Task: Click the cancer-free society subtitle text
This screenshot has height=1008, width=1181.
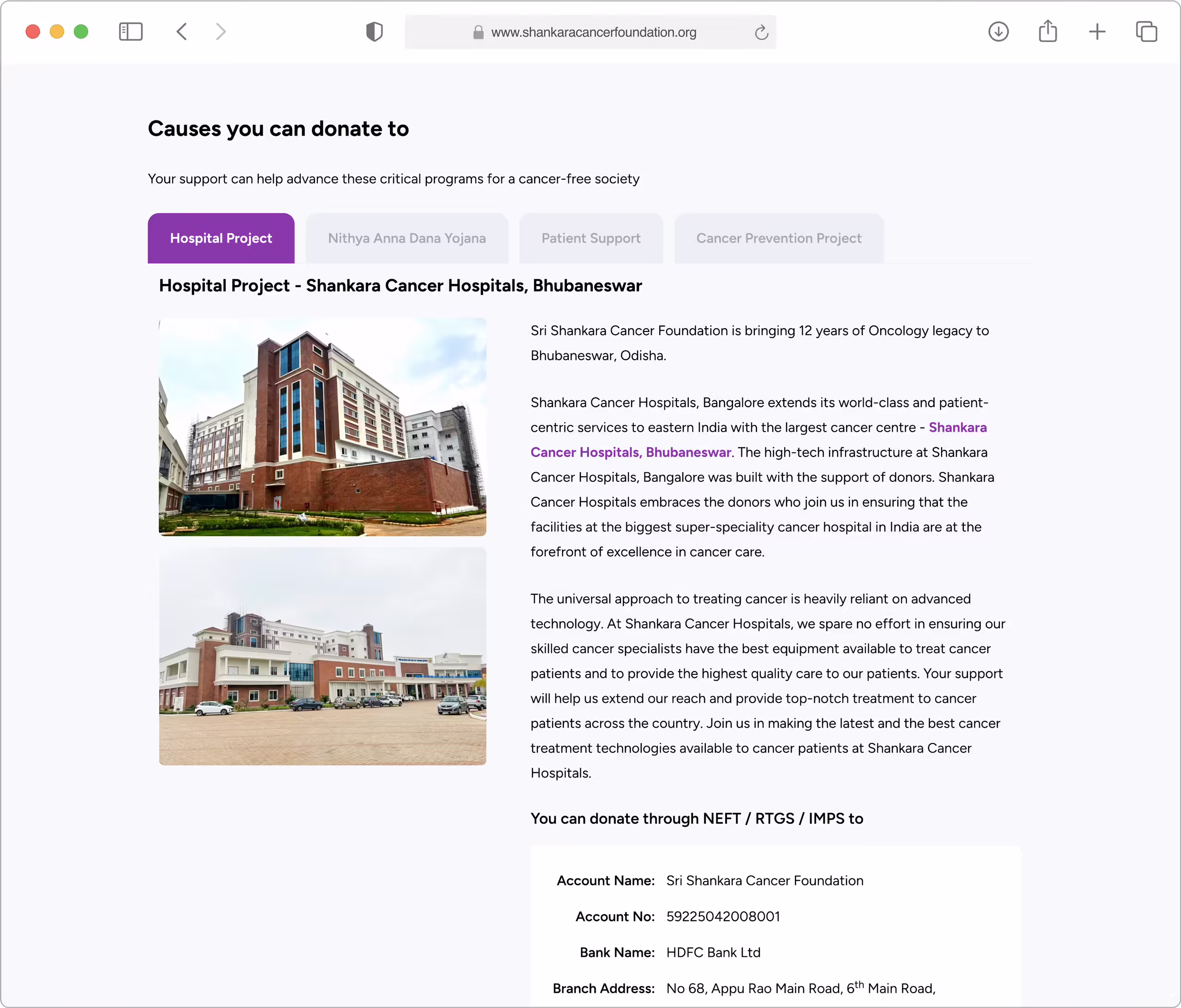Action: pyautogui.click(x=394, y=179)
